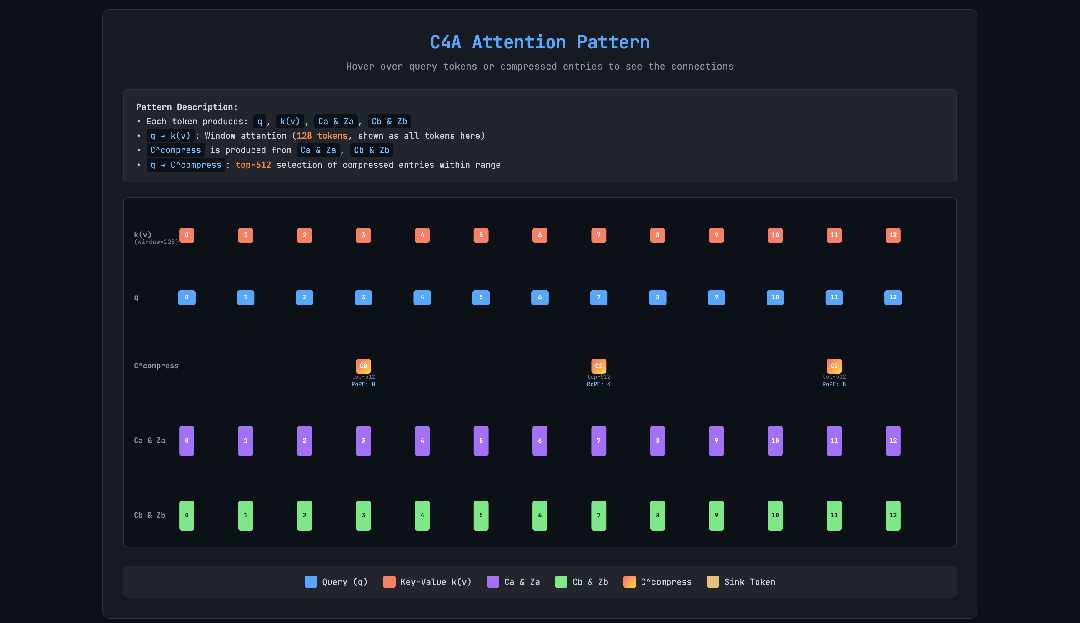Image resolution: width=1080 pixels, height=623 pixels.
Task: Select Cb & Zb token 10
Action: [776, 516]
